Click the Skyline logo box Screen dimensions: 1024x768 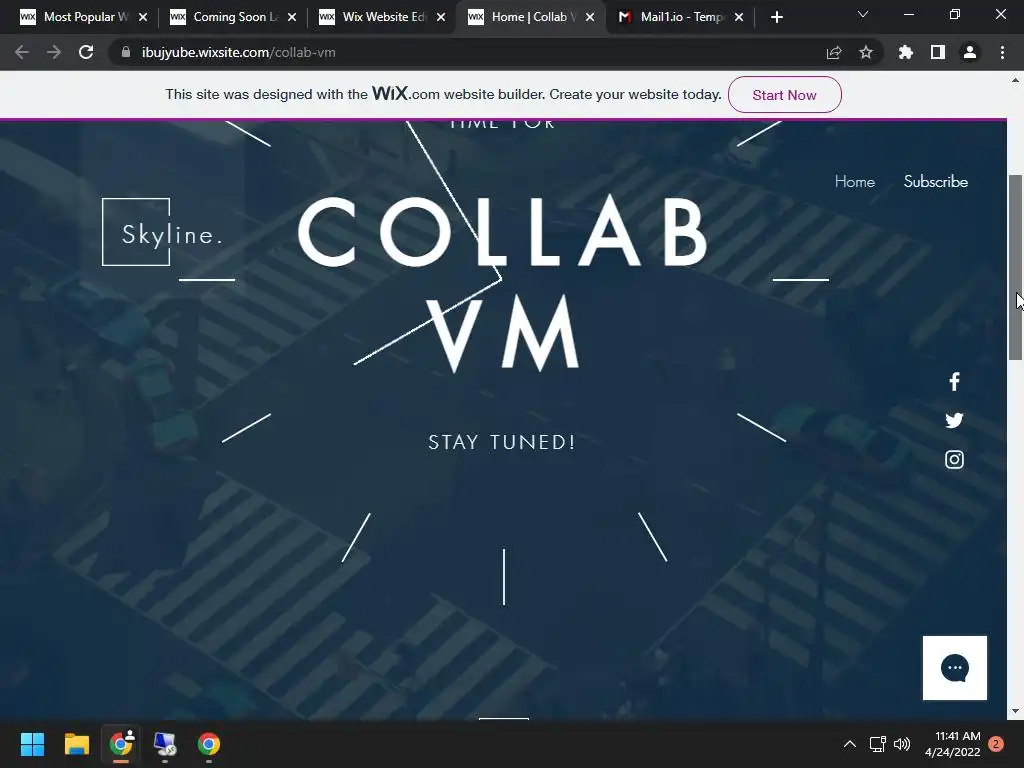tap(163, 232)
